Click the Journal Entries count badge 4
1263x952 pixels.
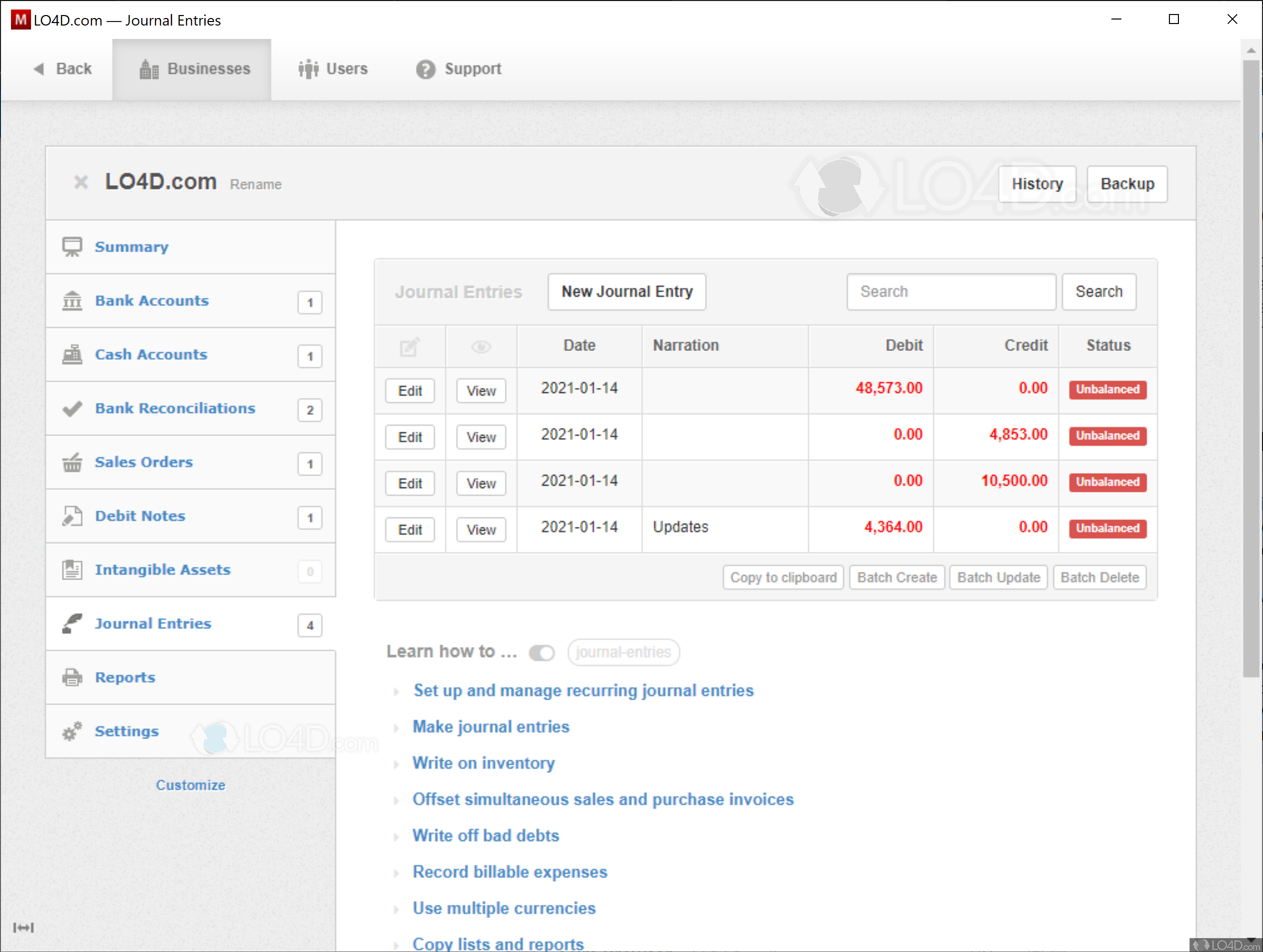[310, 625]
